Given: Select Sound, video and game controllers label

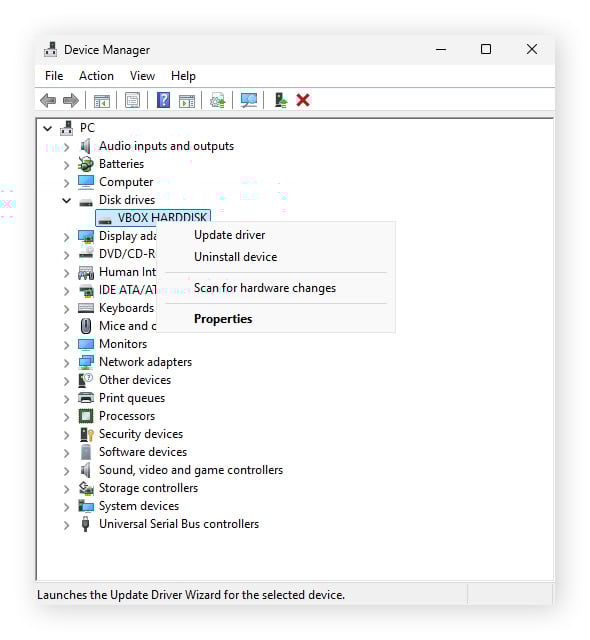Looking at the screenshot, I should click(191, 470).
